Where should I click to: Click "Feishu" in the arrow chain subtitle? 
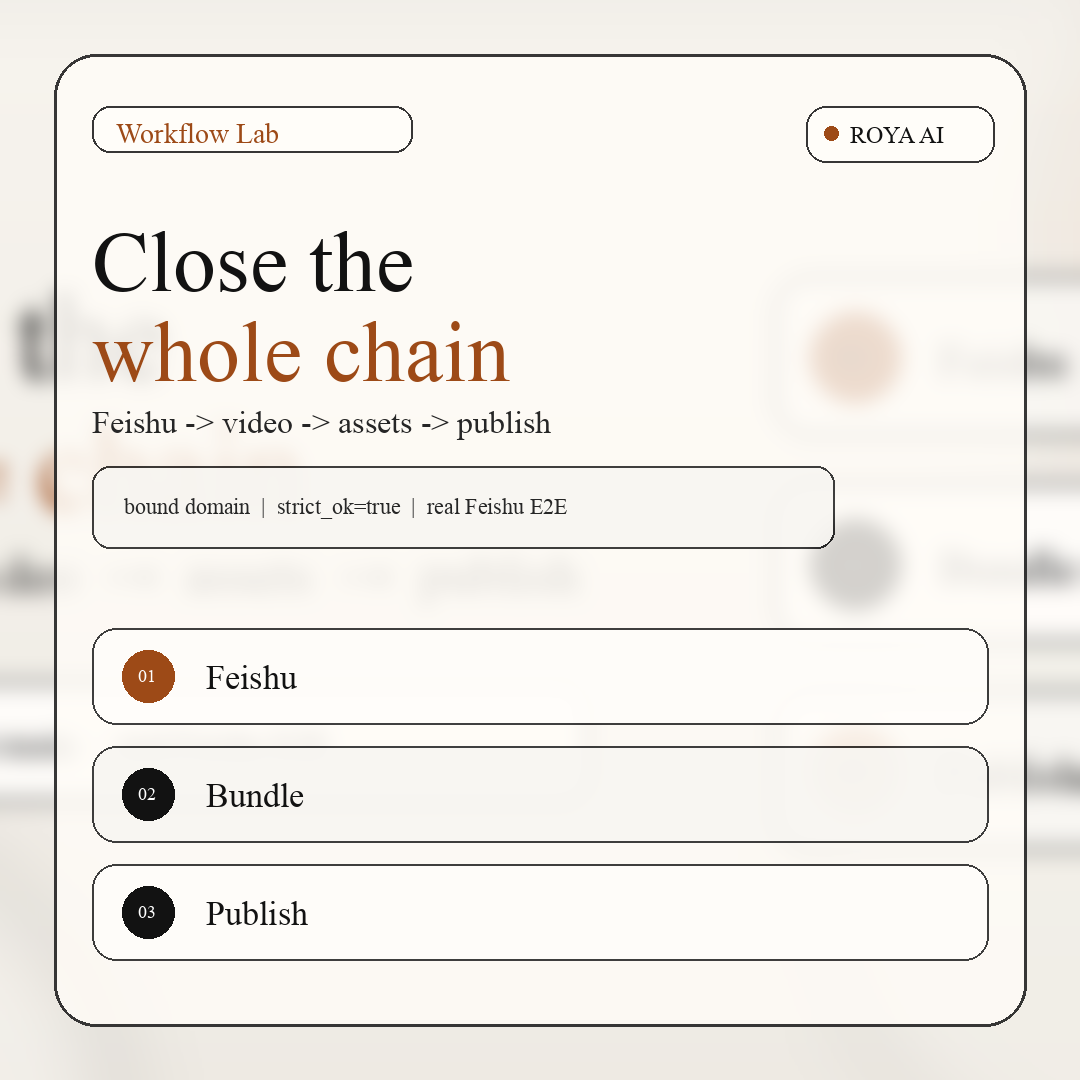pyautogui.click(x=134, y=423)
